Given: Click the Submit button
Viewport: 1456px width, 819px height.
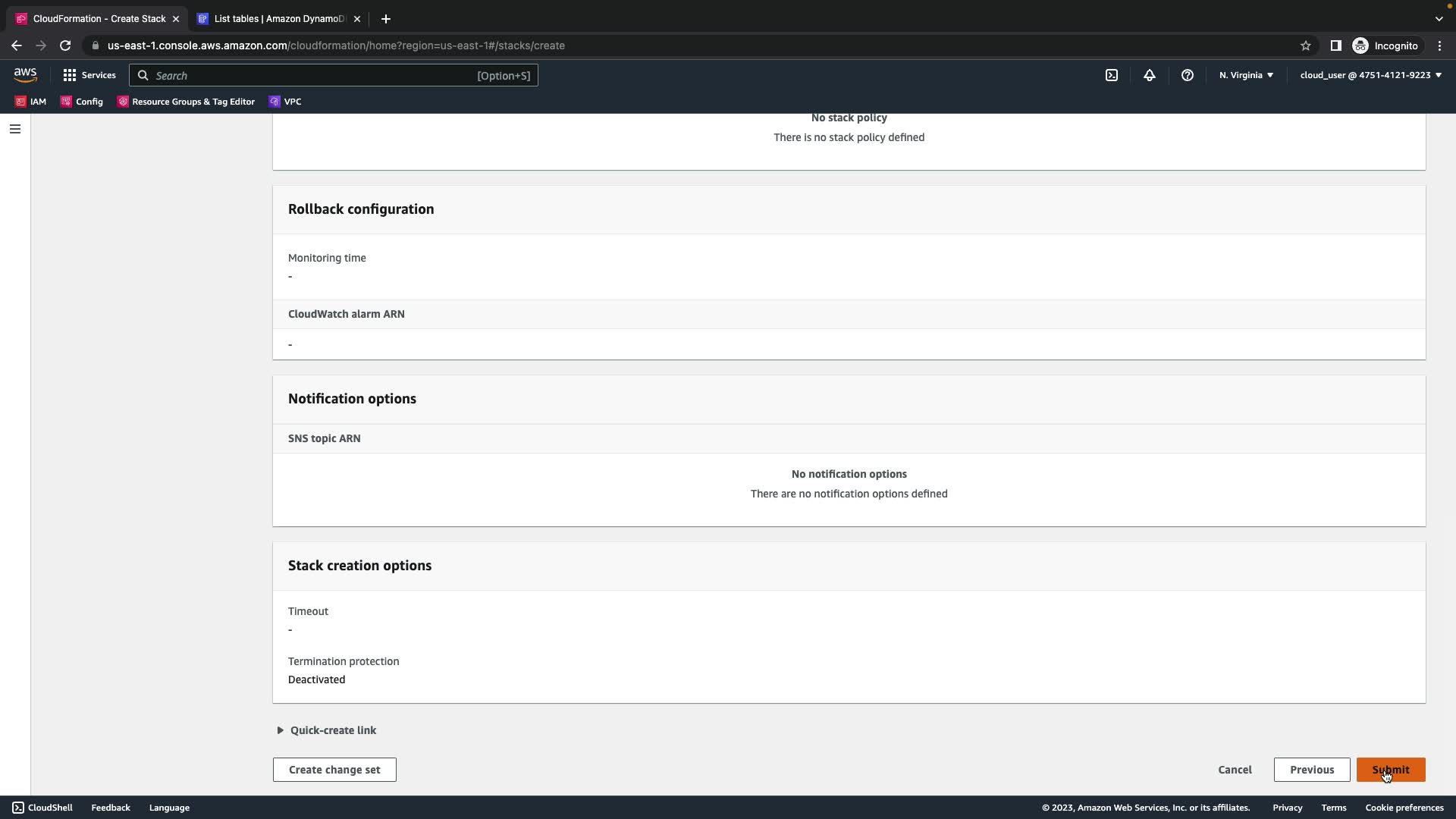Looking at the screenshot, I should click(1390, 770).
